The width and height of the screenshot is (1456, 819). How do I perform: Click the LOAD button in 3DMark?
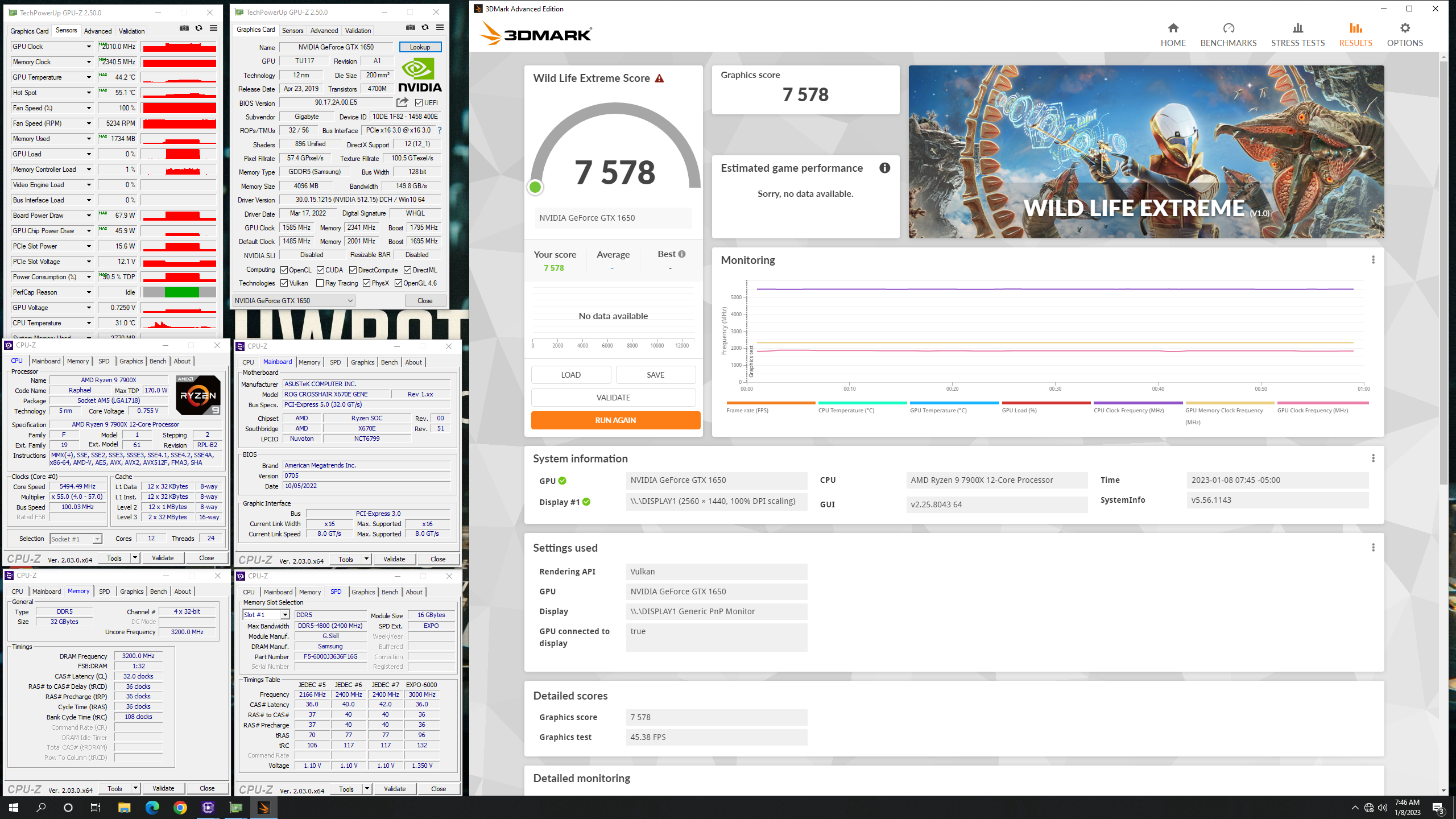(571, 375)
